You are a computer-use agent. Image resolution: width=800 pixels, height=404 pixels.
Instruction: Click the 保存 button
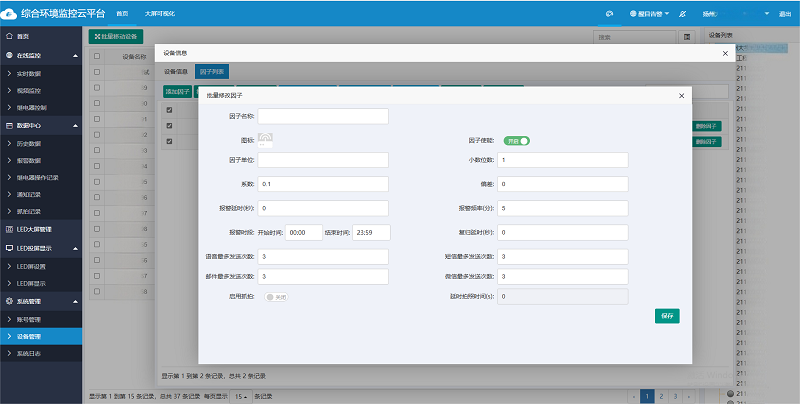667,315
